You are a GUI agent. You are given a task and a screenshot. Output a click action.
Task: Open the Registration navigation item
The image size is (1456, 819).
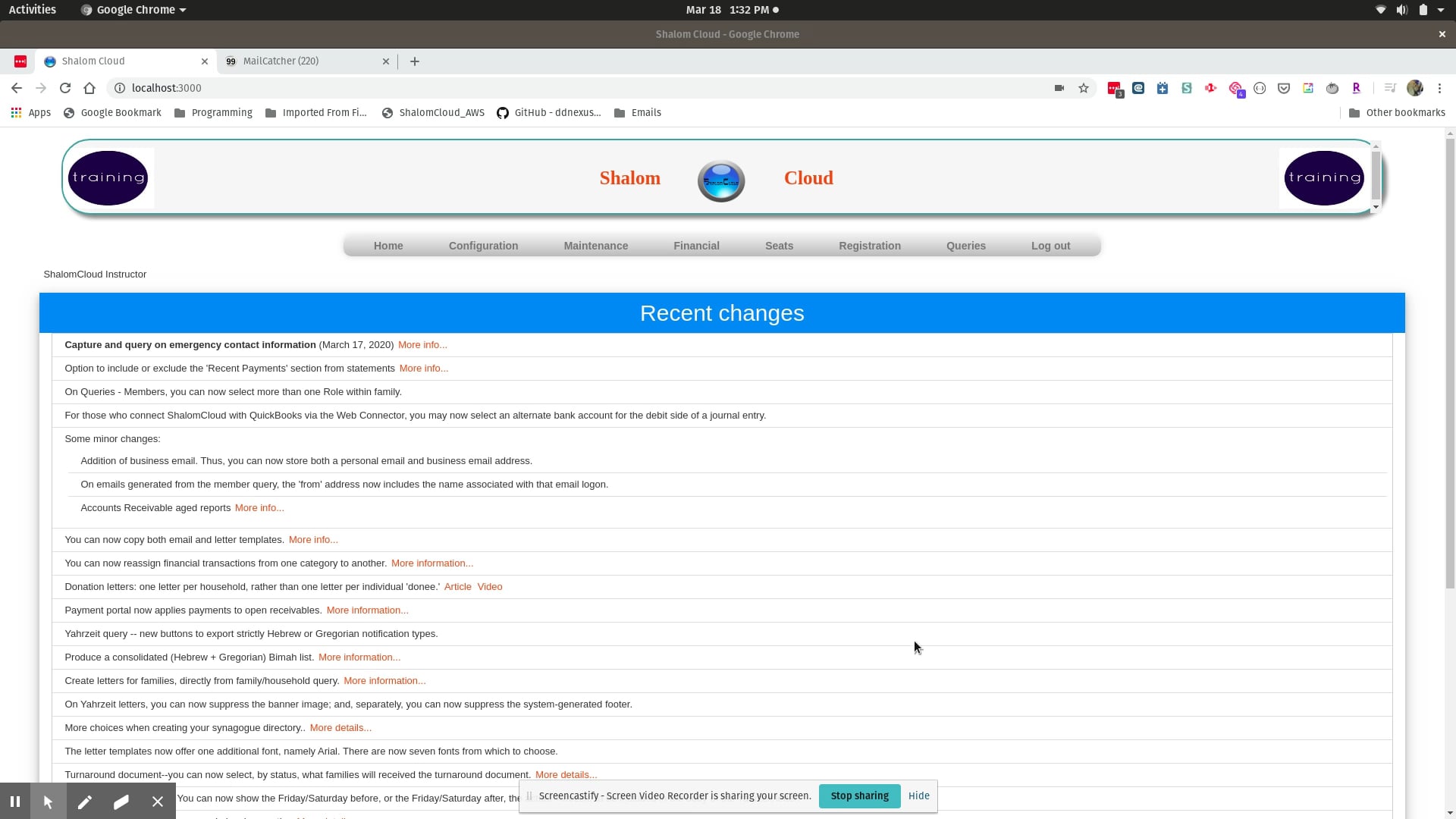click(869, 246)
